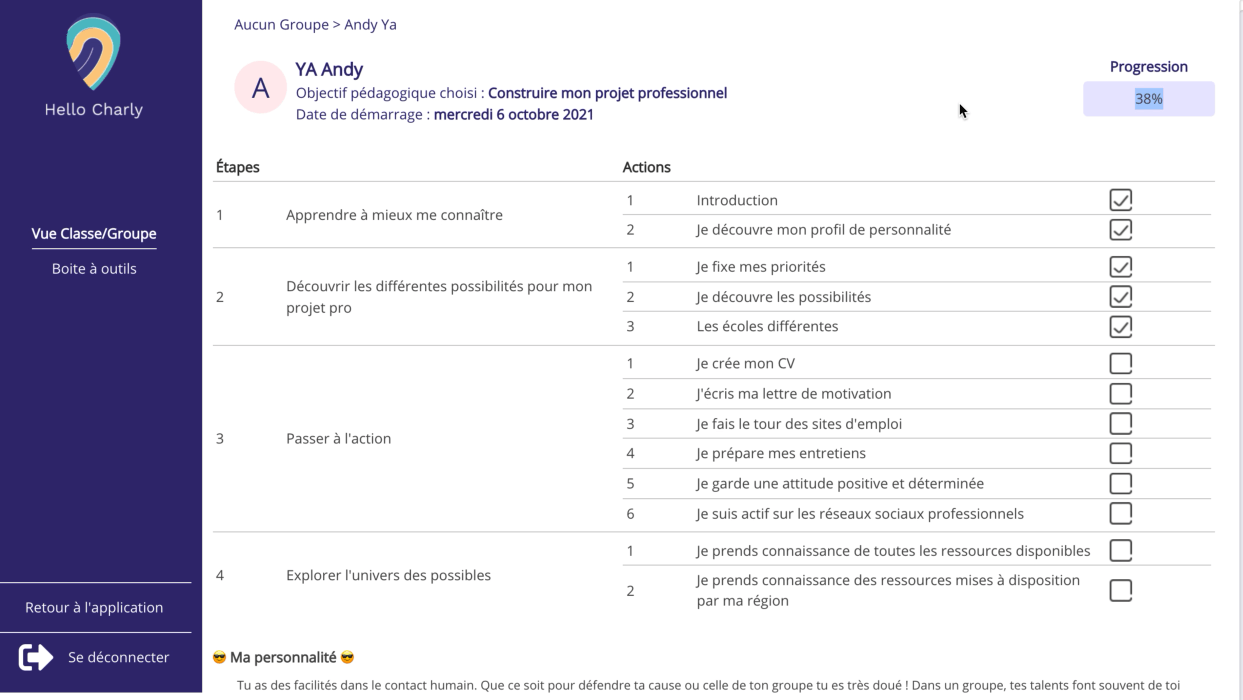Click the "Se déconnecter" button
The image size is (1243, 700).
click(118, 657)
